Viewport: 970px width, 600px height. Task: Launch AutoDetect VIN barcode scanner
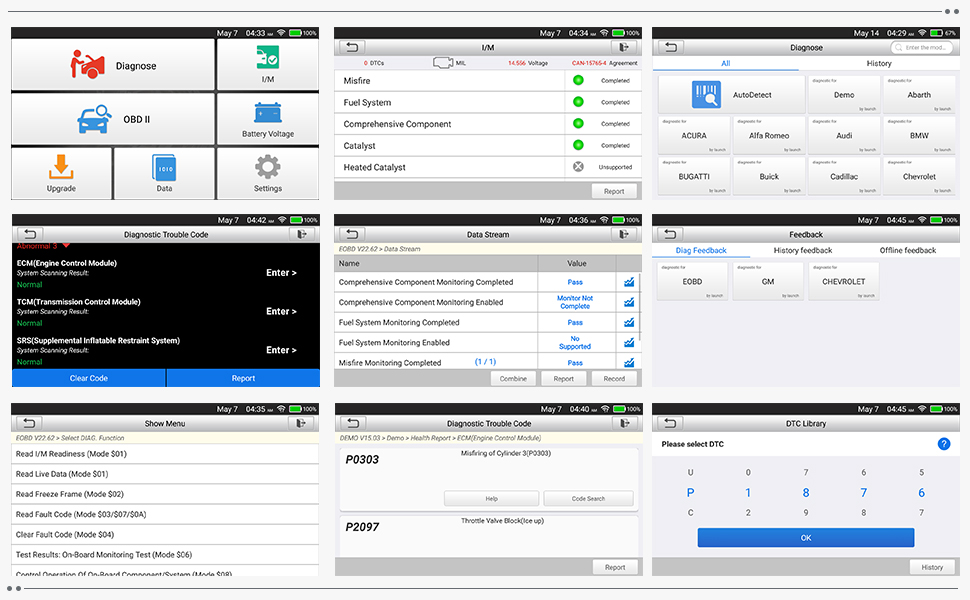(x=706, y=95)
